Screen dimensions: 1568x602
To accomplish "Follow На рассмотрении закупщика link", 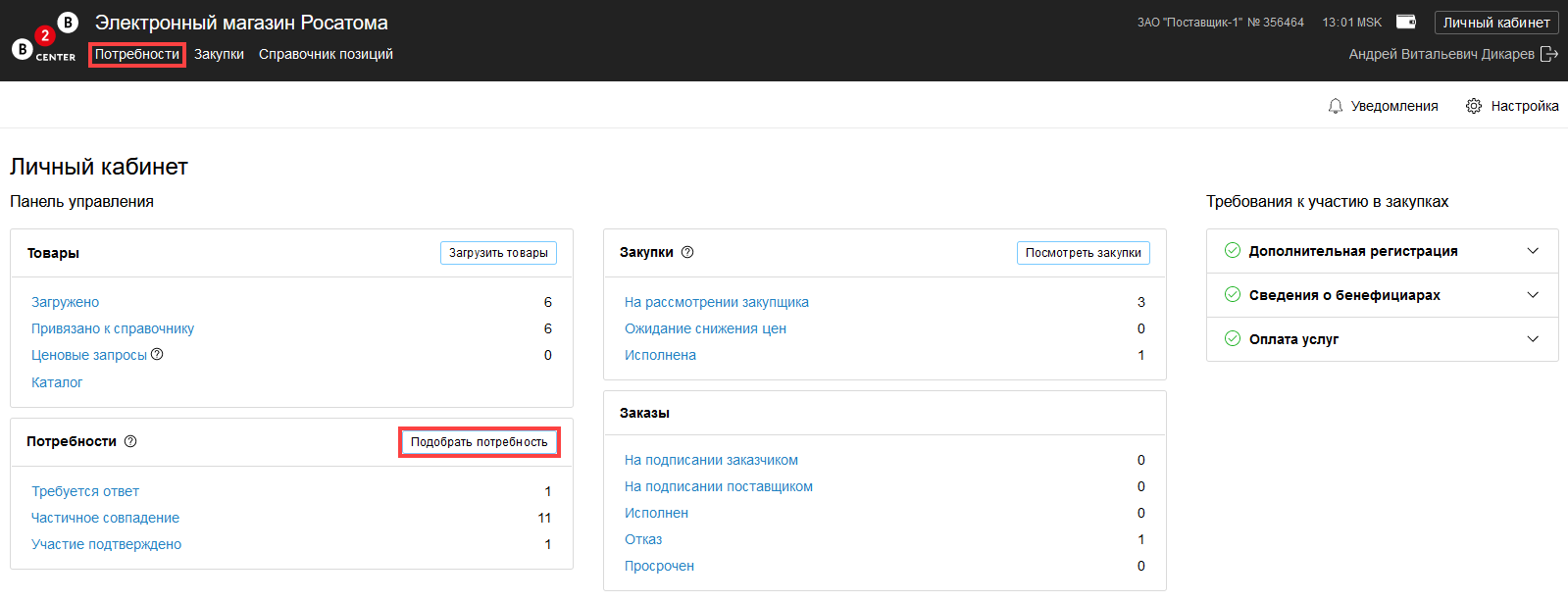I will point(716,302).
